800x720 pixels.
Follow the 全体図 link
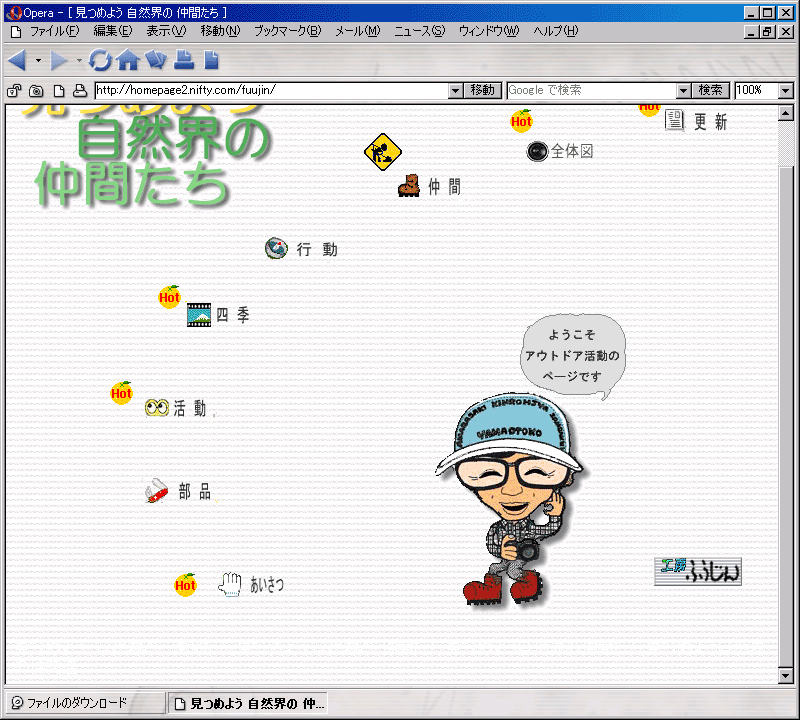[x=572, y=151]
